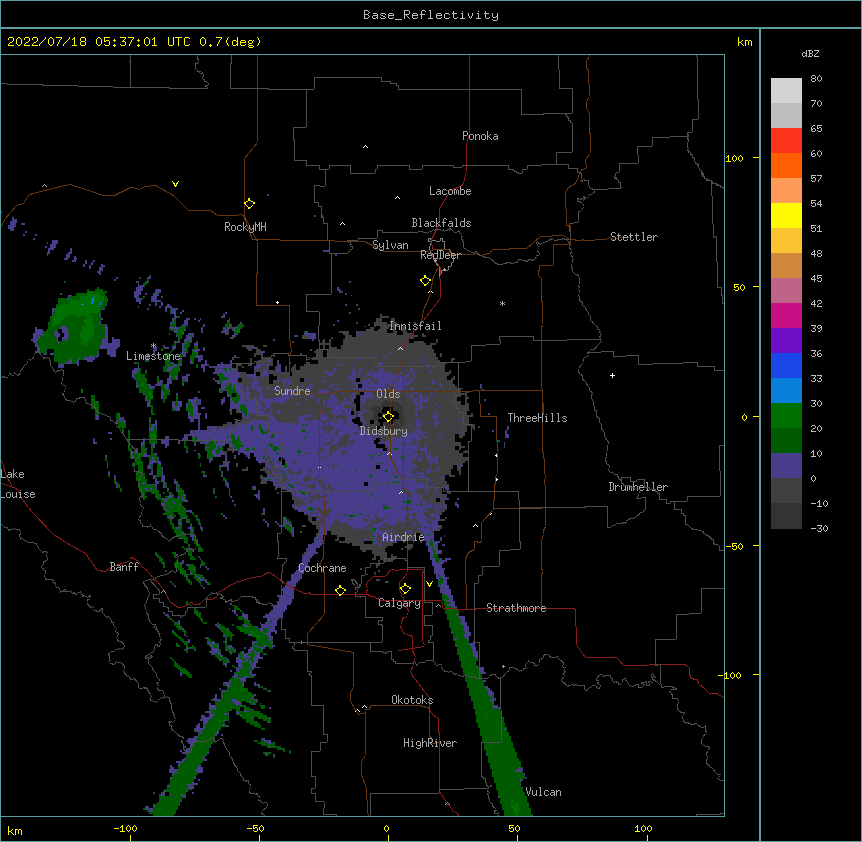
Task: Click the dBZ legend heading
Action: 810,53
